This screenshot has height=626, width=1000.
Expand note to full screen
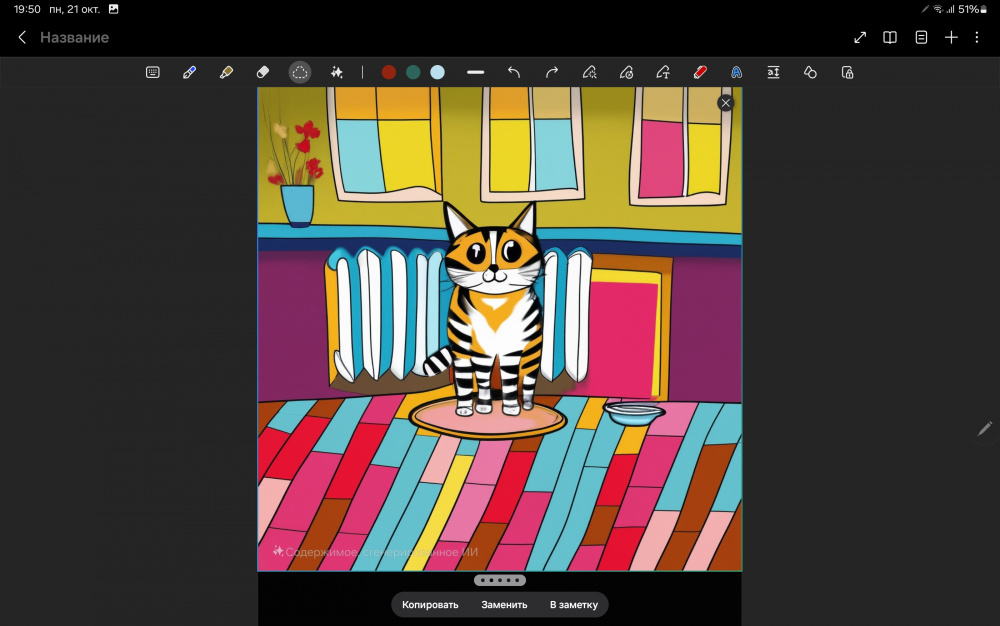tap(860, 38)
